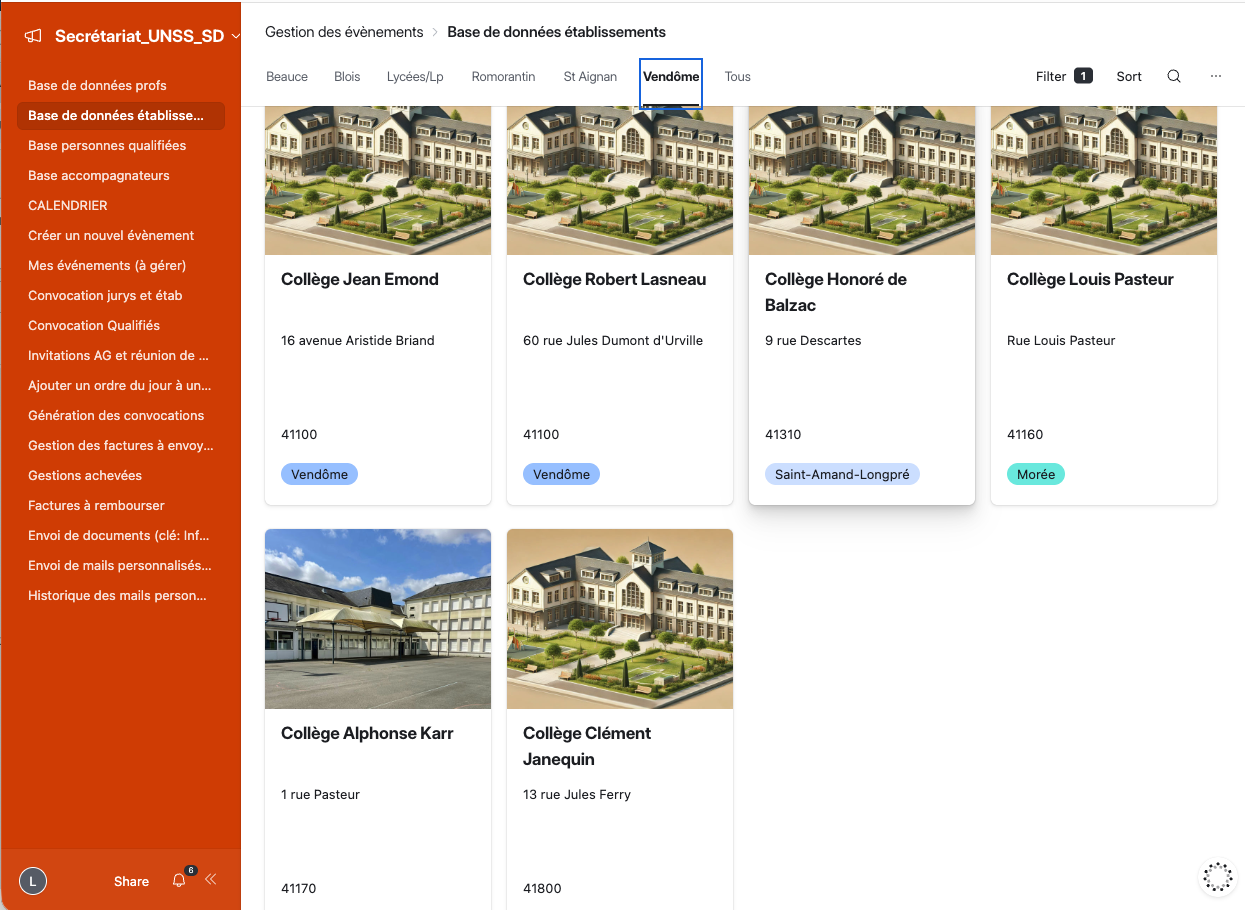Switch to the Blois tab

click(x=347, y=77)
